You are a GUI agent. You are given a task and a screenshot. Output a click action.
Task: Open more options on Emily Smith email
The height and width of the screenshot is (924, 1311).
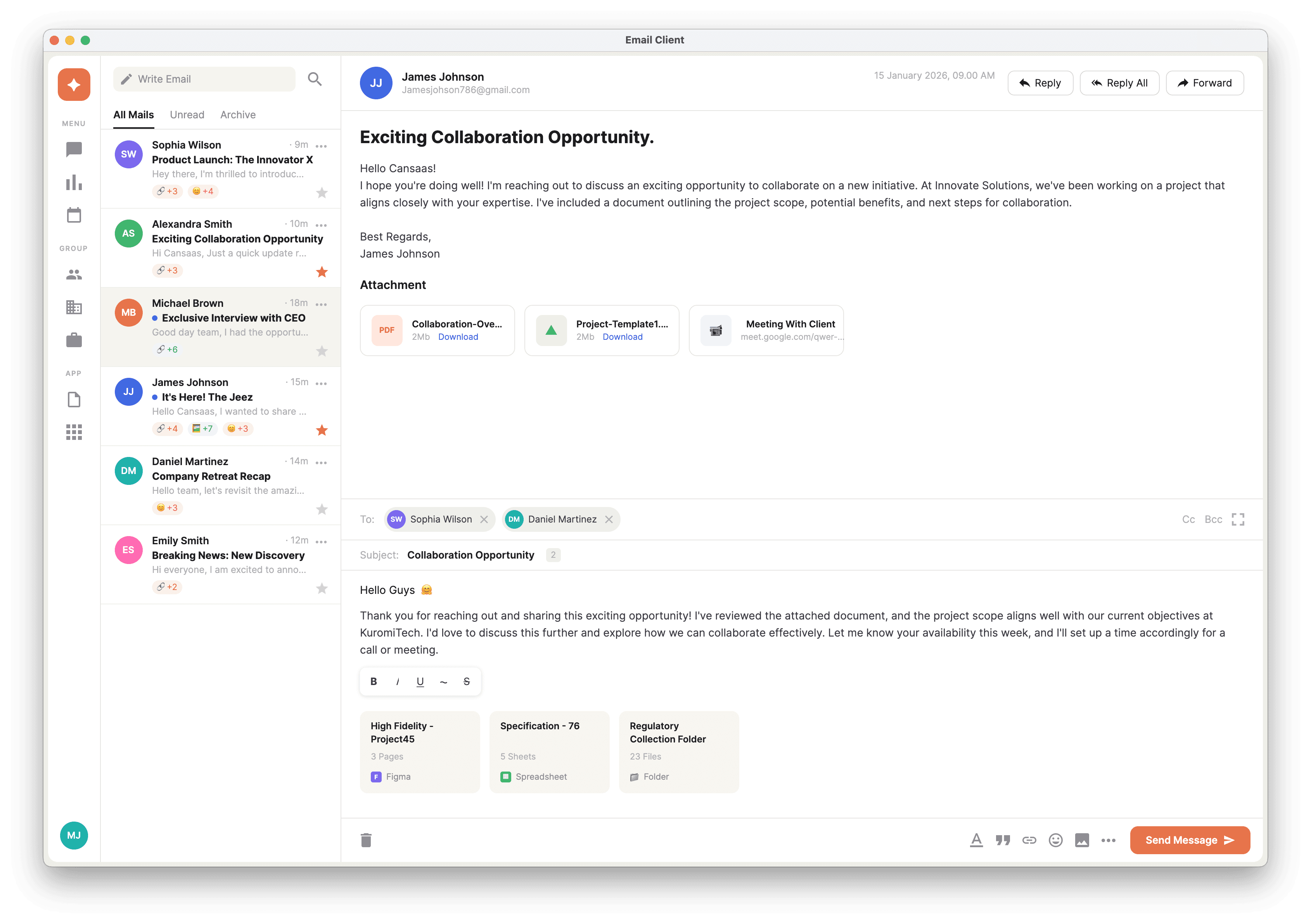coord(321,542)
